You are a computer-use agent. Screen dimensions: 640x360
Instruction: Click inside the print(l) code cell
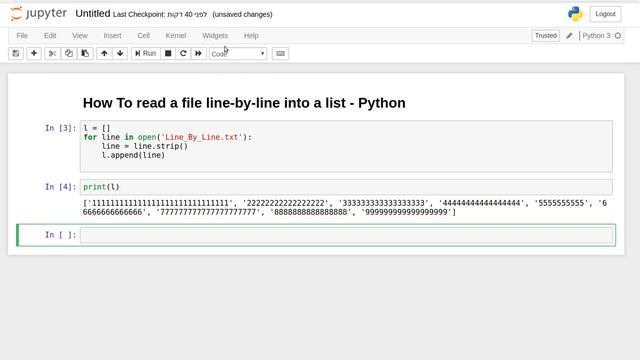pyautogui.click(x=346, y=187)
